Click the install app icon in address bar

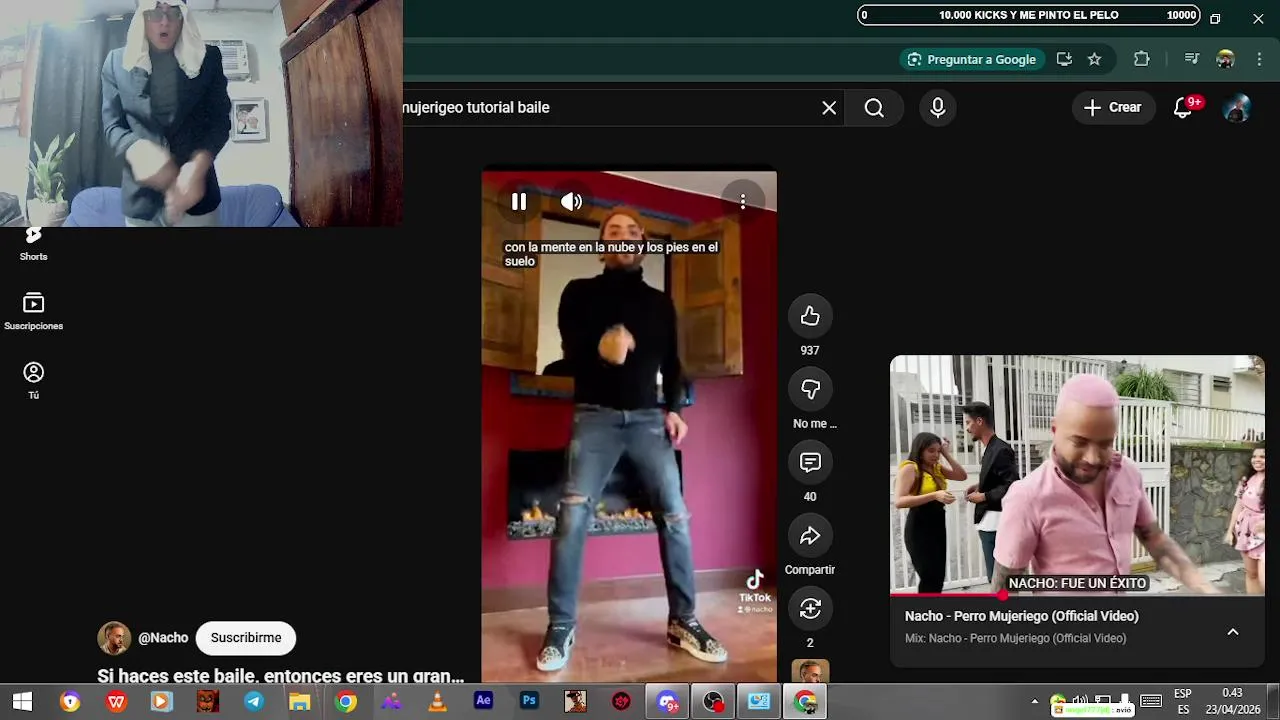(x=1064, y=59)
